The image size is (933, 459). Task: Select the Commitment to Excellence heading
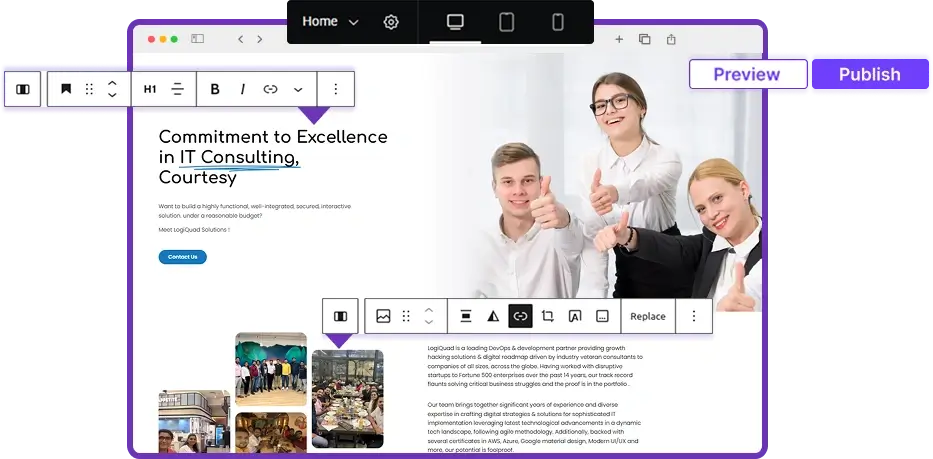(273, 157)
